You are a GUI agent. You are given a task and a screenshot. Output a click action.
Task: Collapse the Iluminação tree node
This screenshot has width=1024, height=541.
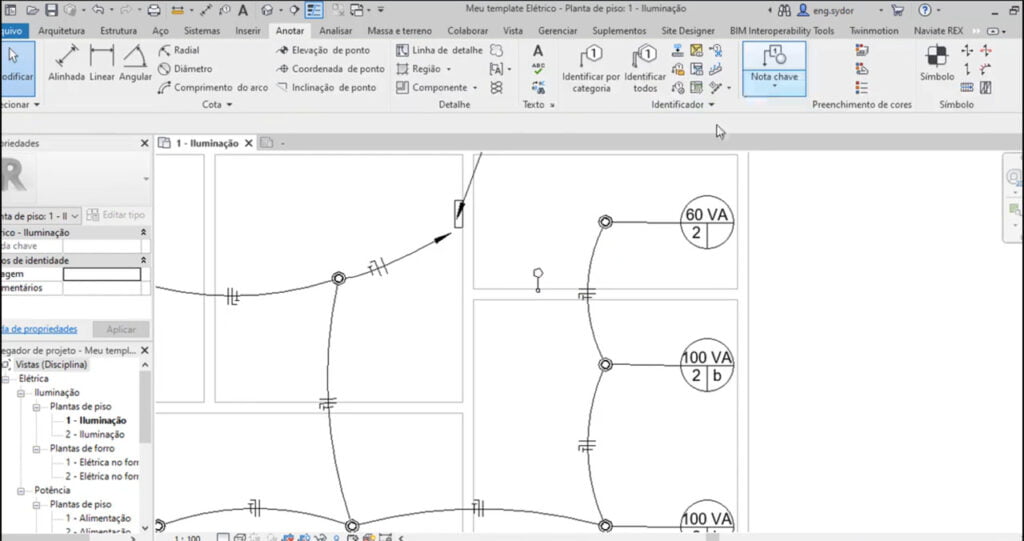tap(21, 393)
